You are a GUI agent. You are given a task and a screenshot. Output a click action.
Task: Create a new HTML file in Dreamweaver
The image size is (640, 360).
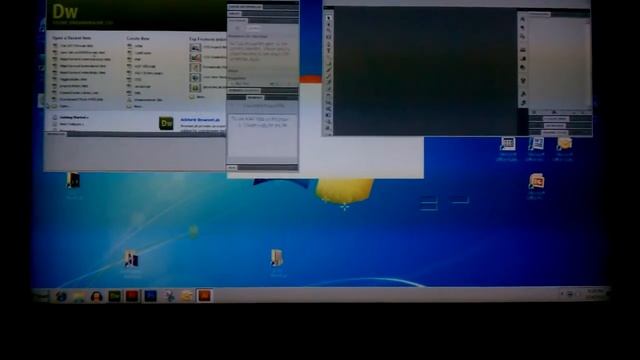coord(136,46)
